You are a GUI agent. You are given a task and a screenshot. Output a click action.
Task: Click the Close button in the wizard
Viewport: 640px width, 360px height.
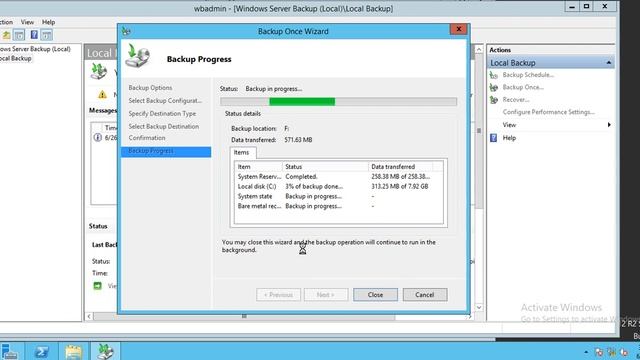click(x=375, y=295)
